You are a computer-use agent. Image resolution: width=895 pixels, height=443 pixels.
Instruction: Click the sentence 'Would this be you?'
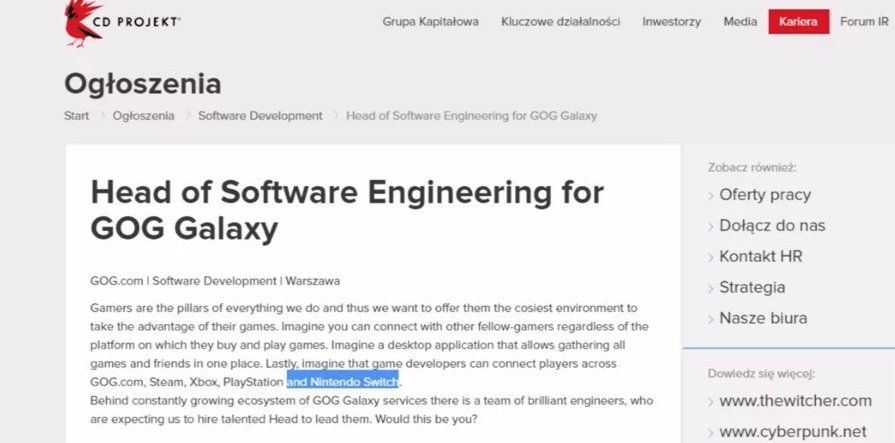pyautogui.click(x=426, y=420)
